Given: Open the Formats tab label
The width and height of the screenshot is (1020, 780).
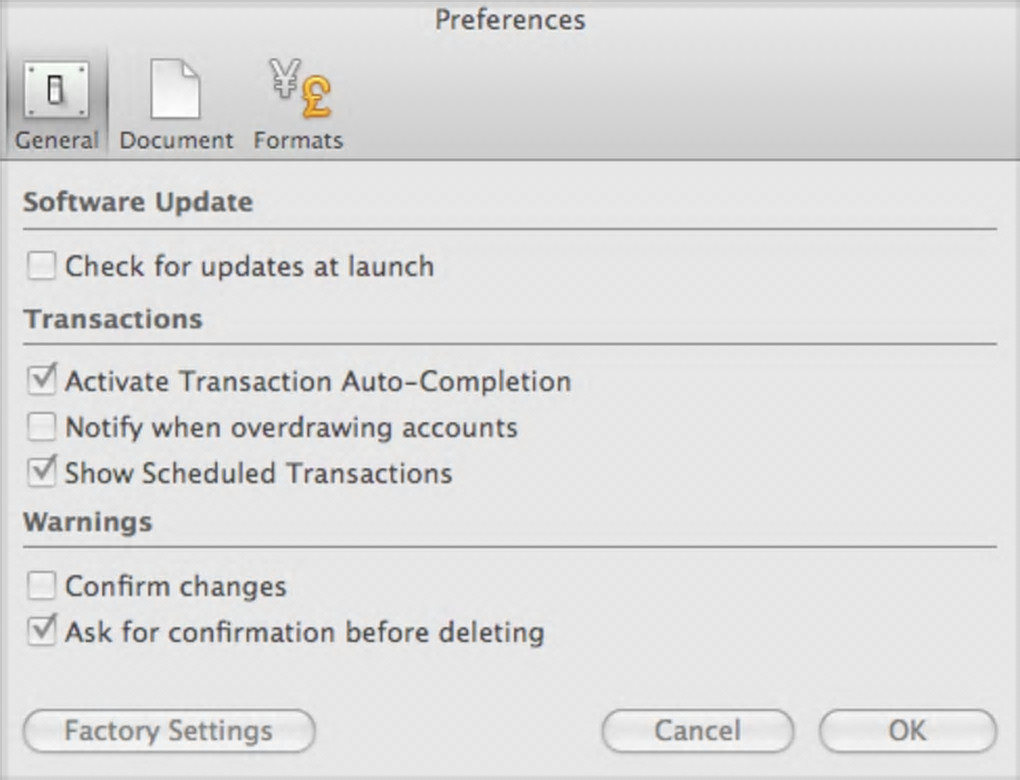Looking at the screenshot, I should coord(298,140).
